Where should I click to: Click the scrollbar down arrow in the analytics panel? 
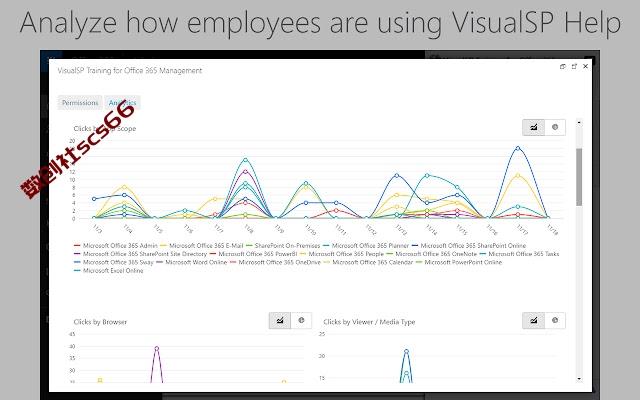coord(579,379)
